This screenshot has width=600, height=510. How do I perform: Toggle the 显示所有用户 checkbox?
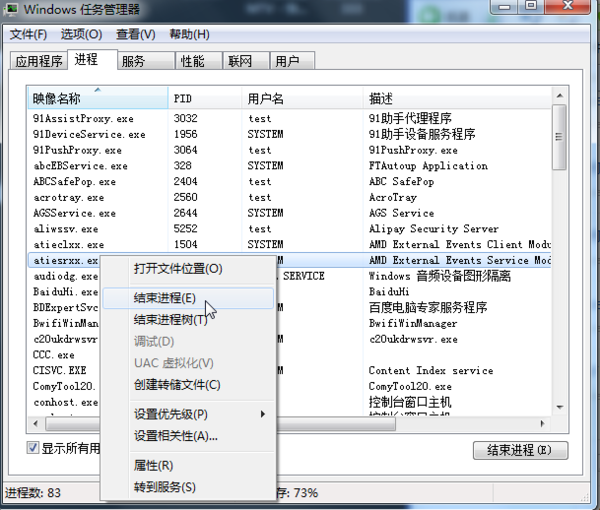point(33,448)
